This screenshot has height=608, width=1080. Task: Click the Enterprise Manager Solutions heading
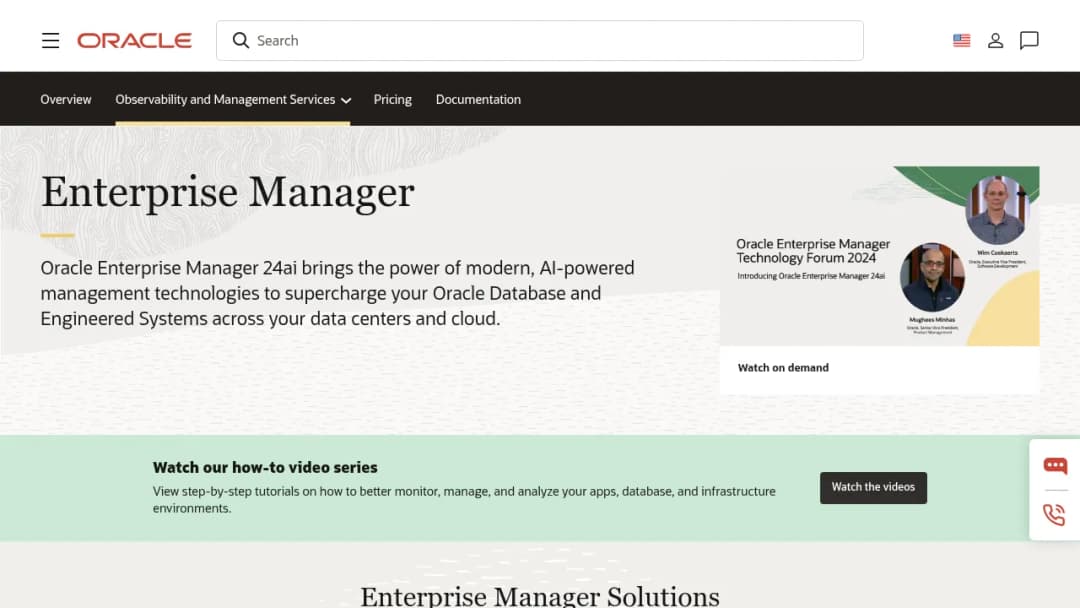coord(539,596)
